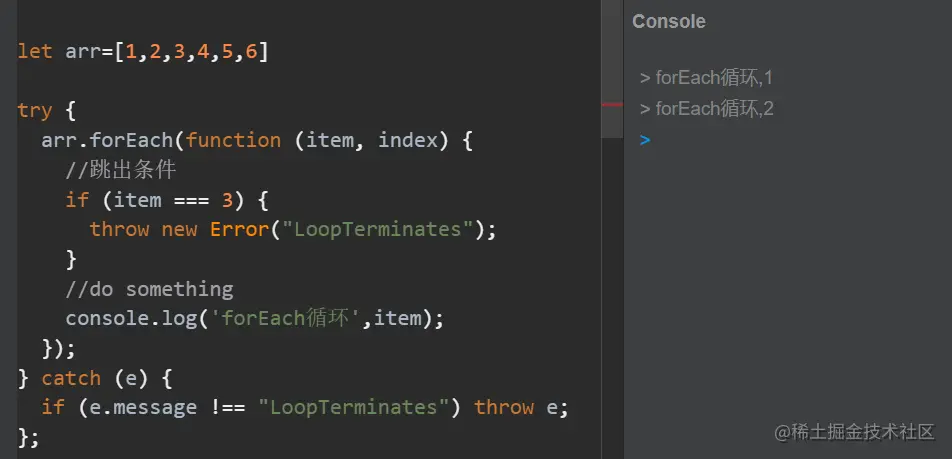952x459 pixels.
Task: Click the line 'let arr=[1,2,3,4,5,6]'
Action: 143,52
